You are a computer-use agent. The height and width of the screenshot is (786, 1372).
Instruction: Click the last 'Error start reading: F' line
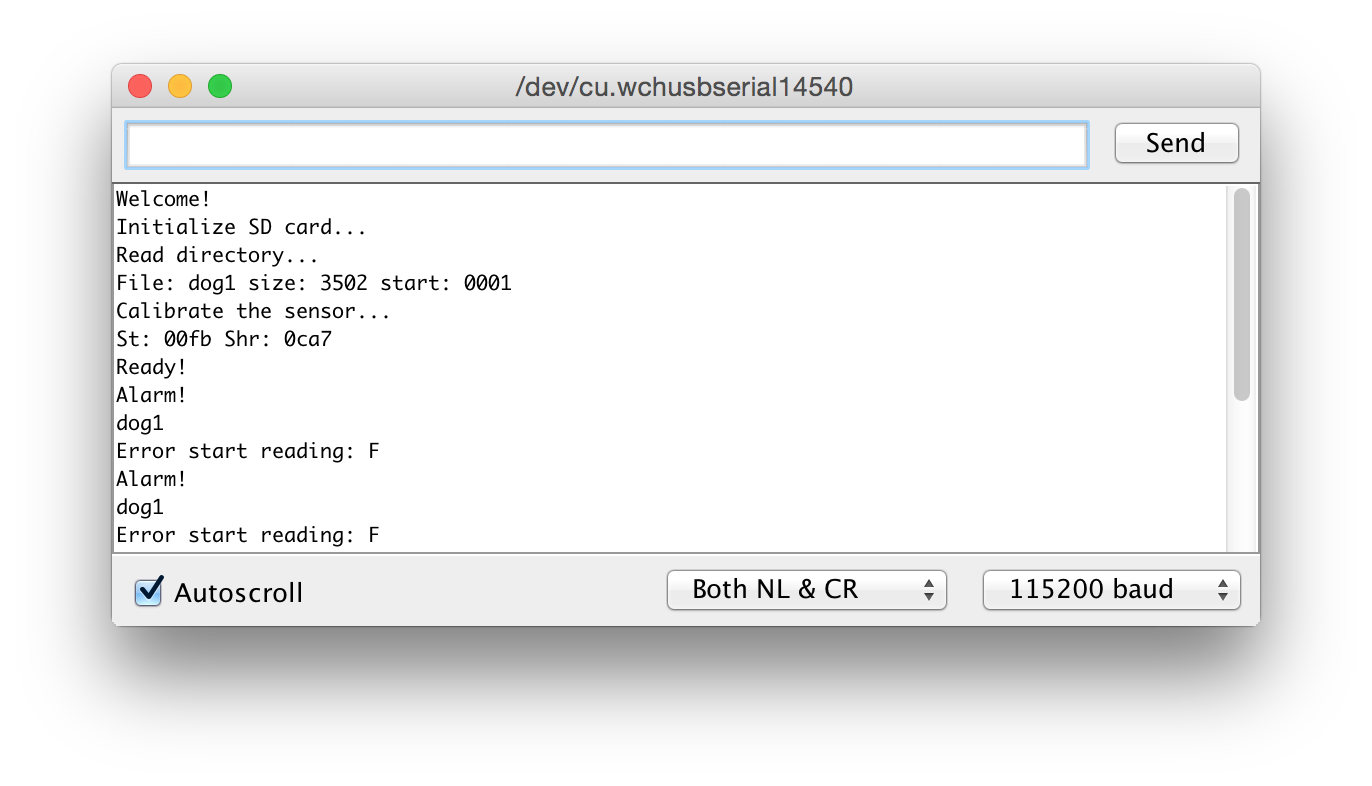click(248, 535)
